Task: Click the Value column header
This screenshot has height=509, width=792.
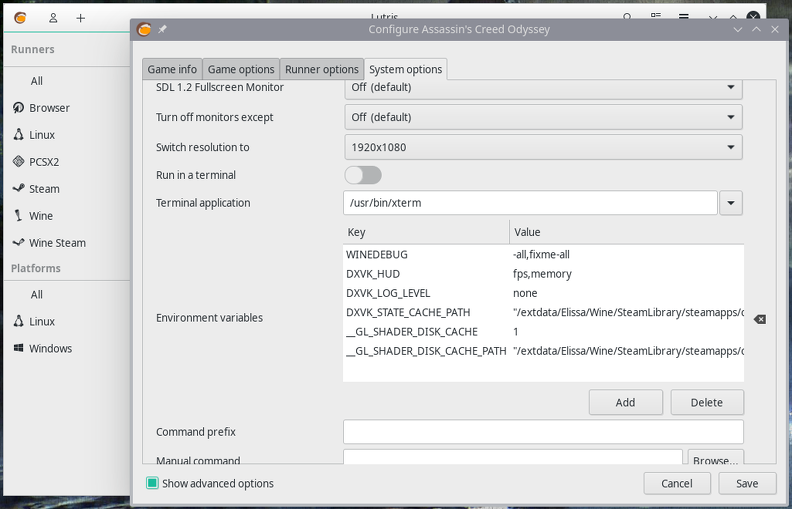Action: point(627,232)
